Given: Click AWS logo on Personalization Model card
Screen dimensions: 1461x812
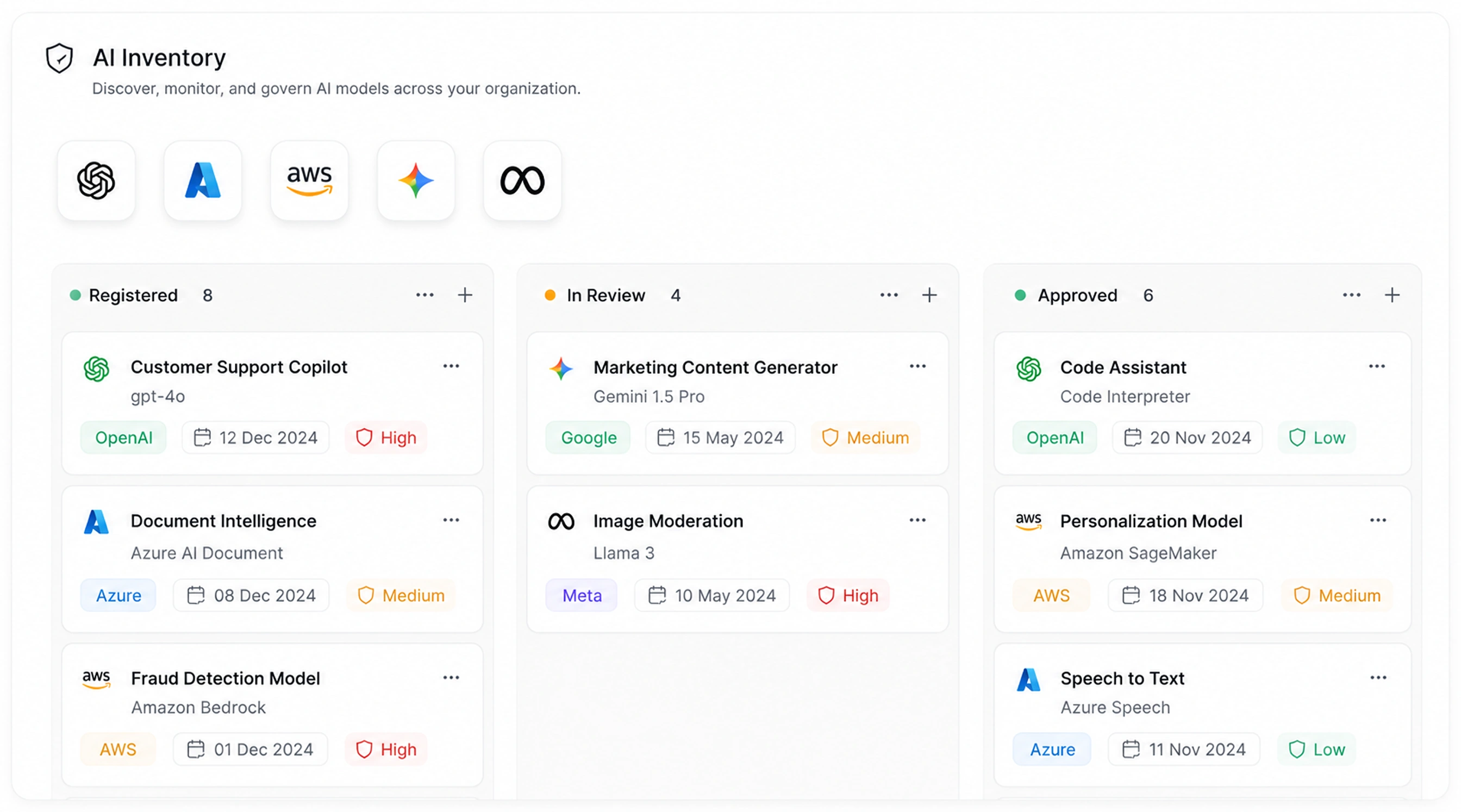Looking at the screenshot, I should [1029, 521].
